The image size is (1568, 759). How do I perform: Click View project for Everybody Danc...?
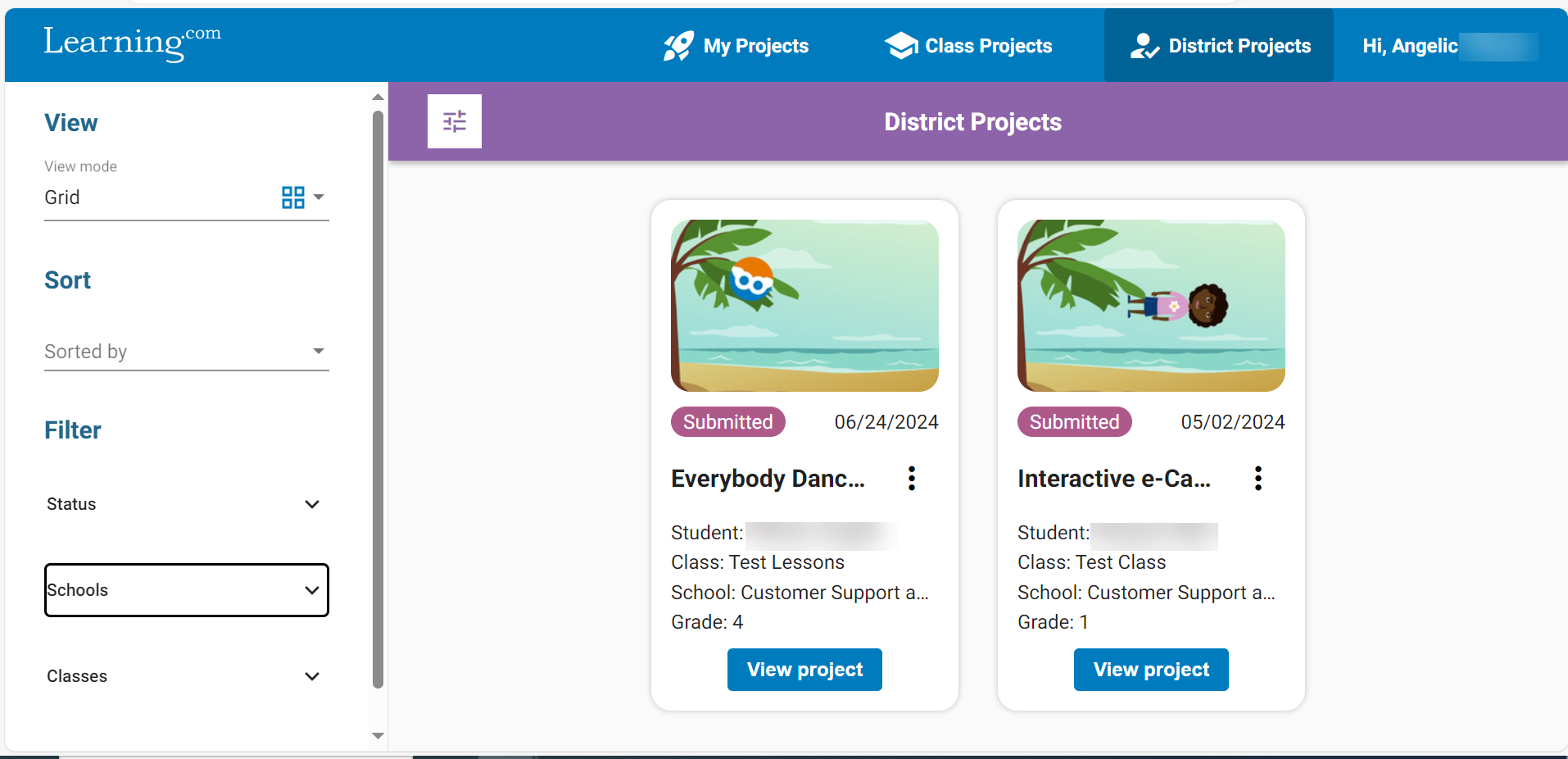coord(804,670)
